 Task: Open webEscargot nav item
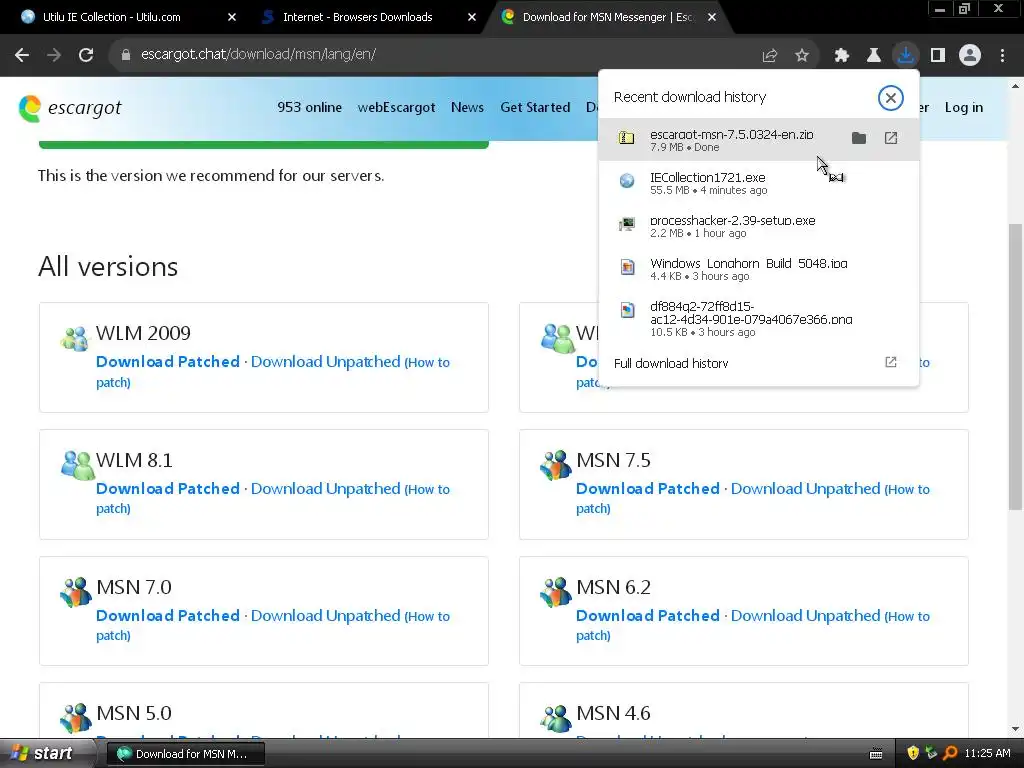coord(396,108)
